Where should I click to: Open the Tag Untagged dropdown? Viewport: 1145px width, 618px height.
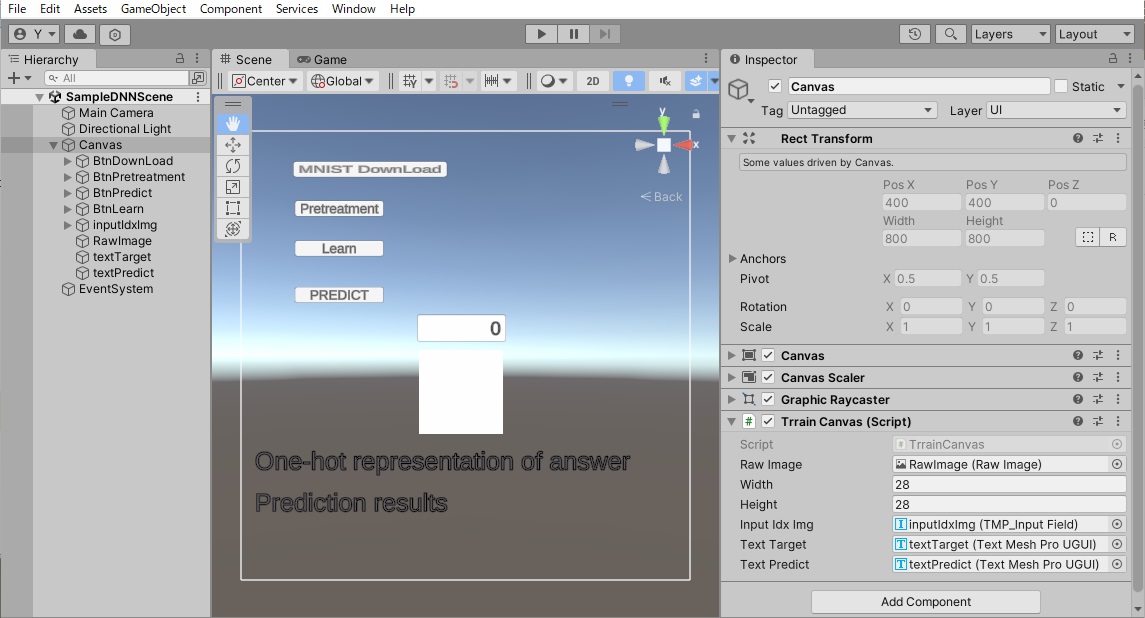coord(861,110)
